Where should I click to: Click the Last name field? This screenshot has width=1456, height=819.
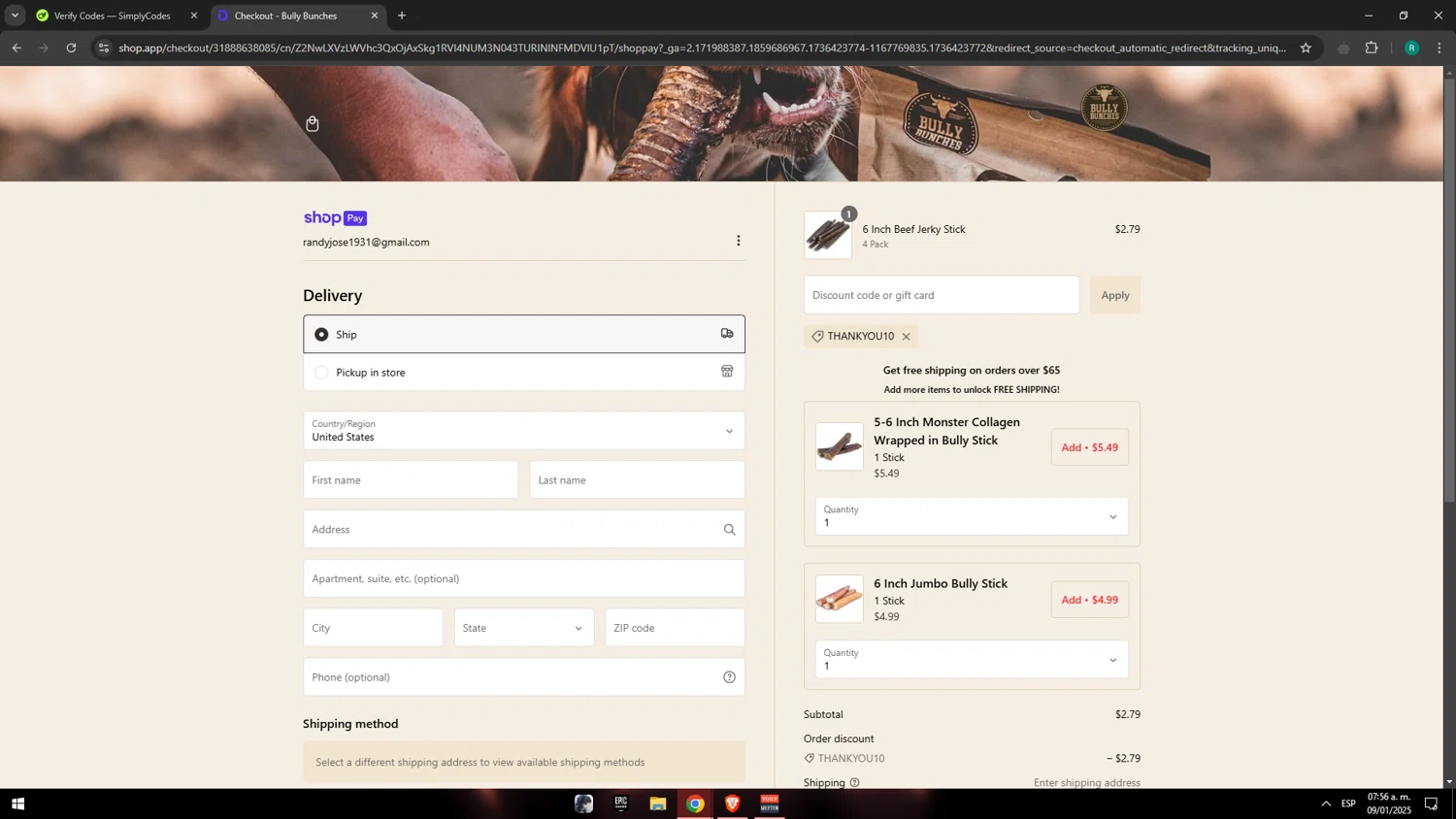(x=637, y=480)
